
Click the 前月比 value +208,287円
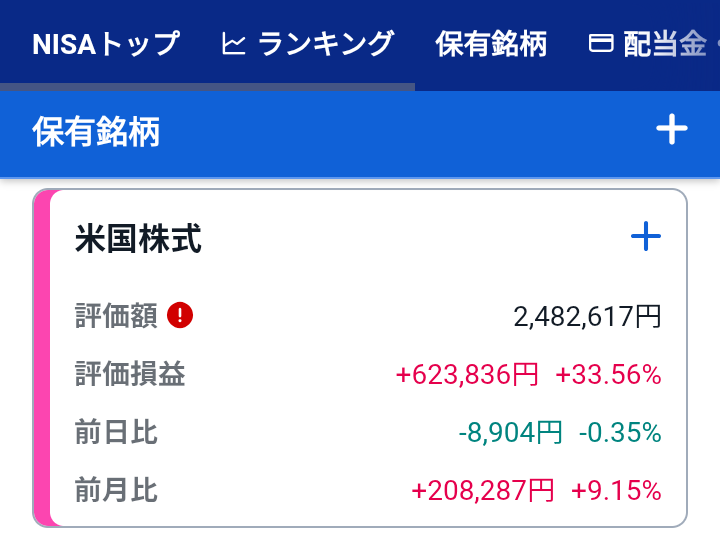[482, 491]
